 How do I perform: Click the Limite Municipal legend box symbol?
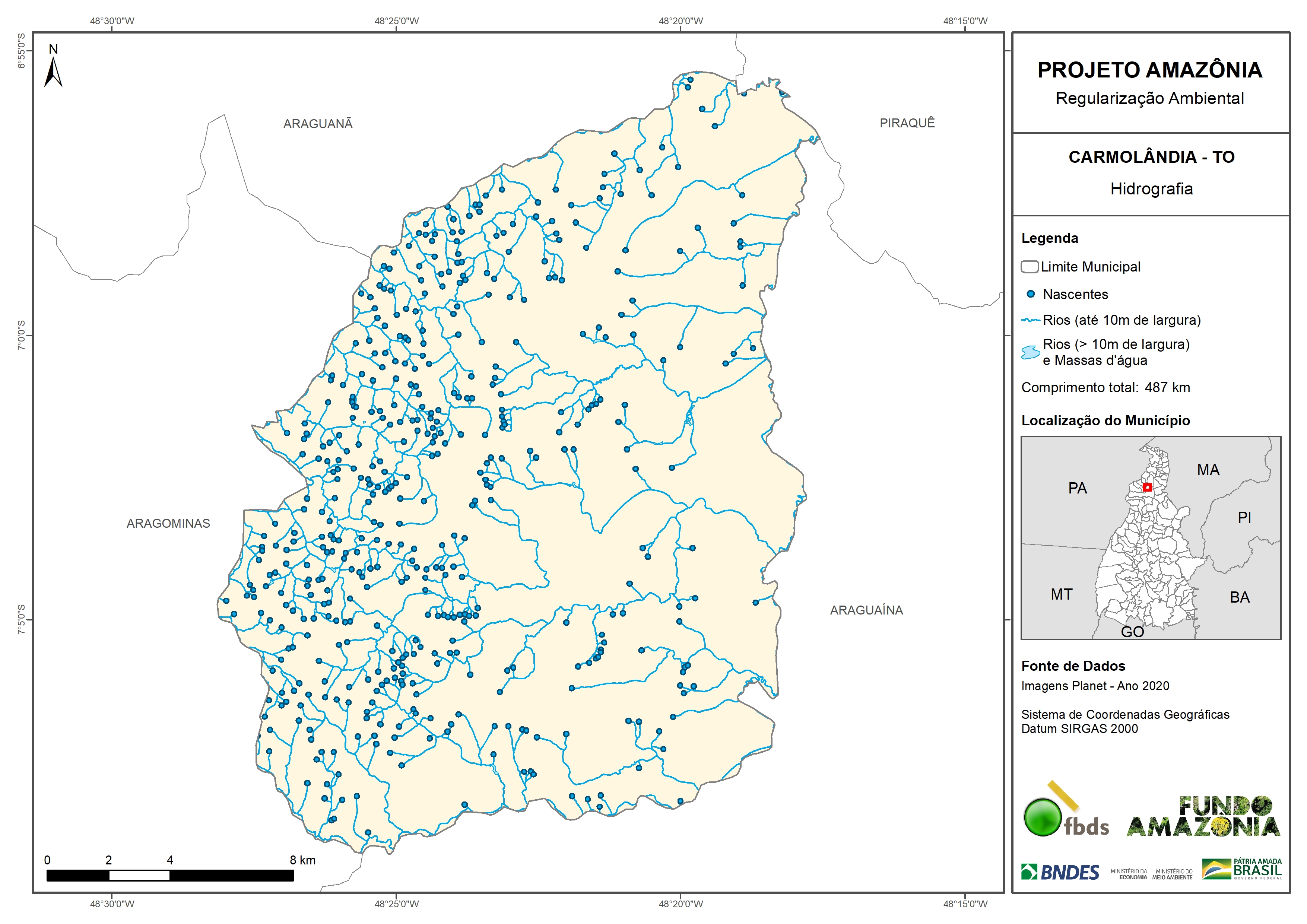point(1029,266)
